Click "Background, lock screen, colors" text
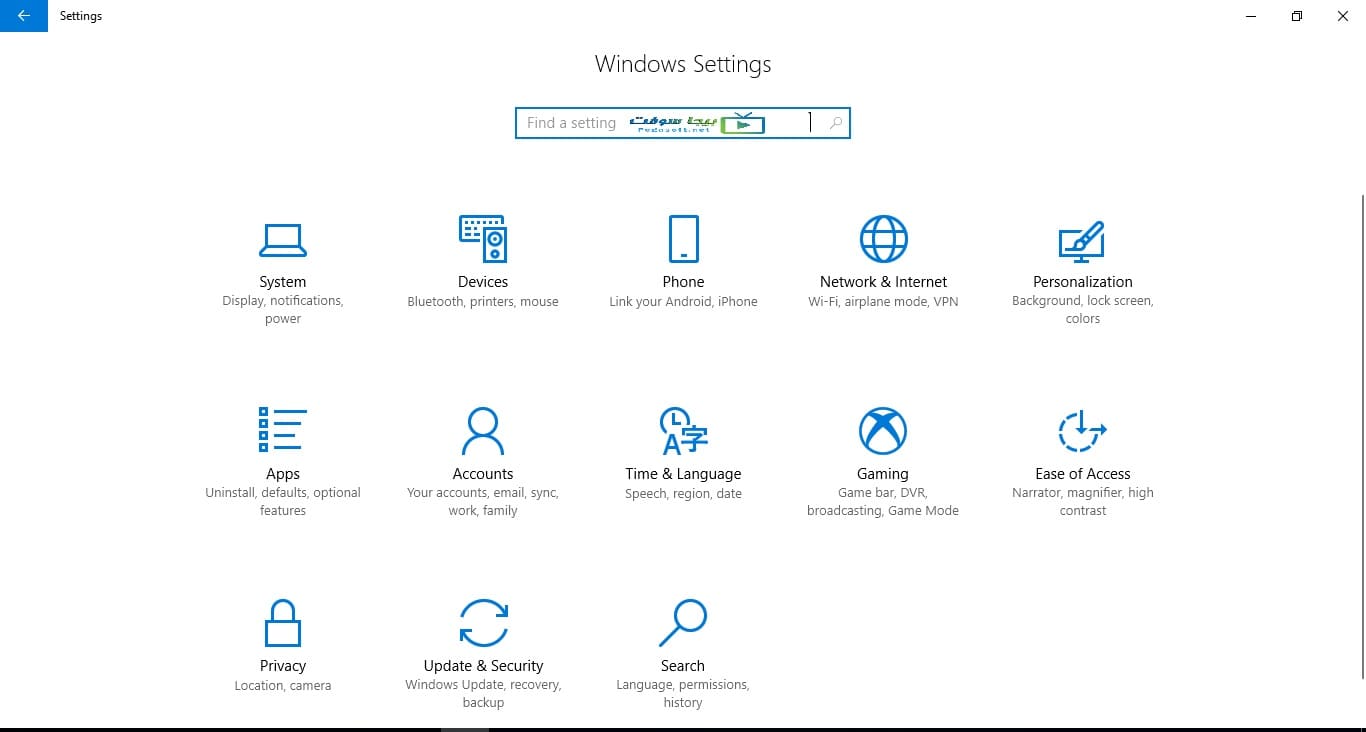This screenshot has height=732, width=1366. [1083, 310]
